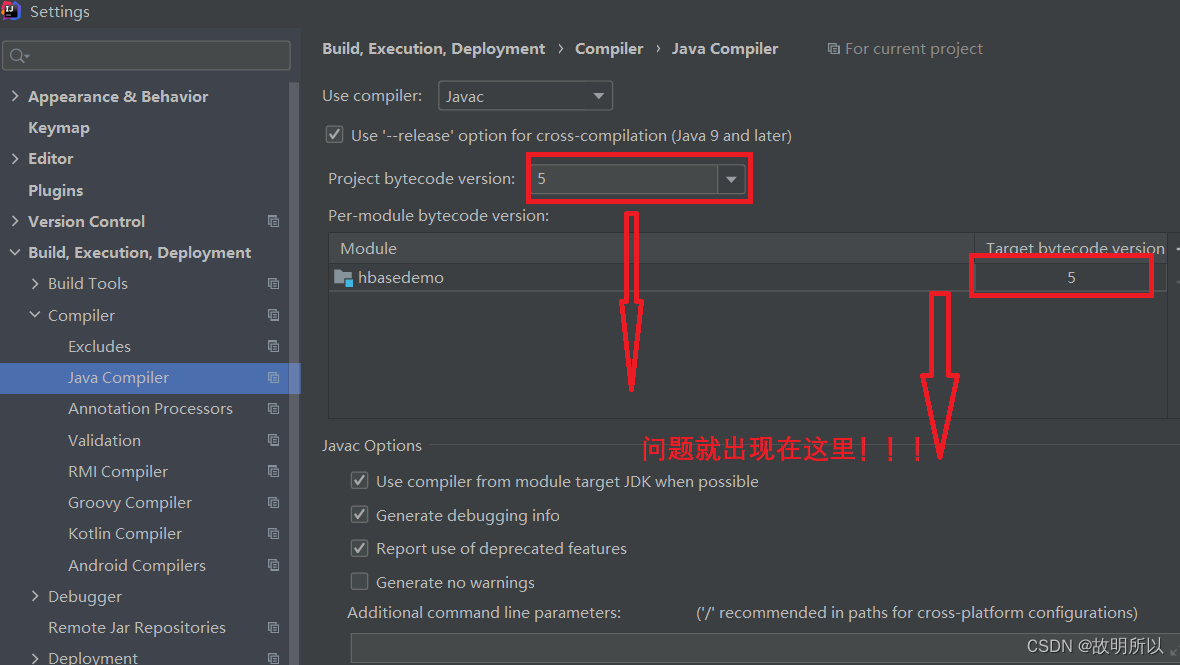Click the hbasedemo module folder icon

[x=343, y=278]
